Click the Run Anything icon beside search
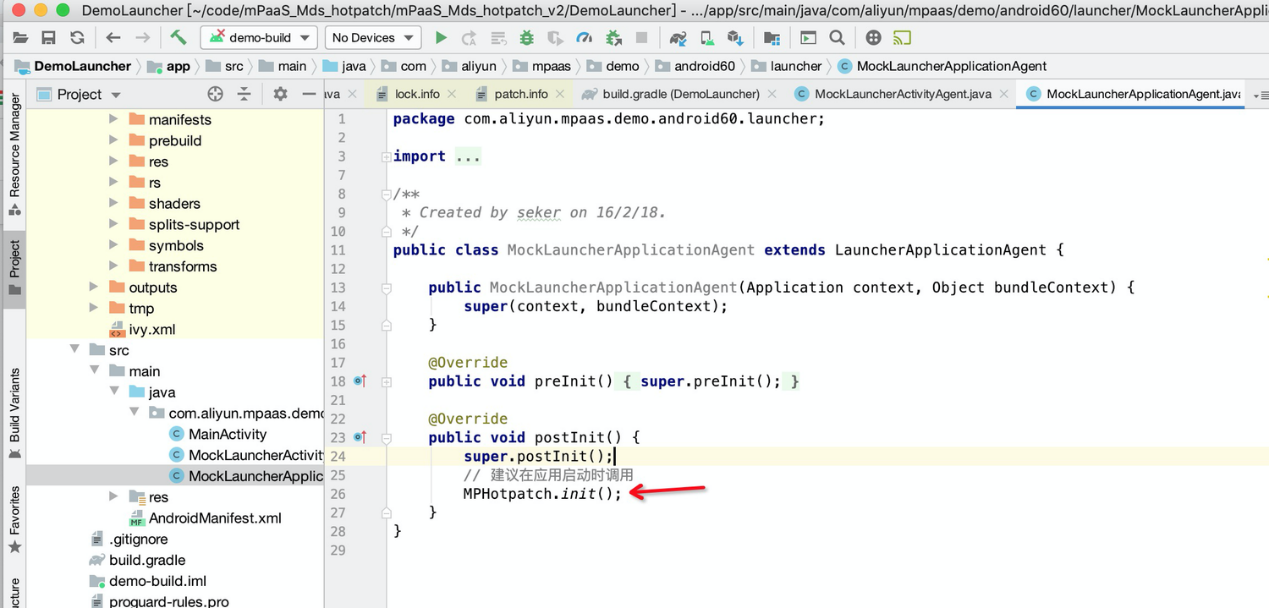1269x608 pixels. coord(808,38)
